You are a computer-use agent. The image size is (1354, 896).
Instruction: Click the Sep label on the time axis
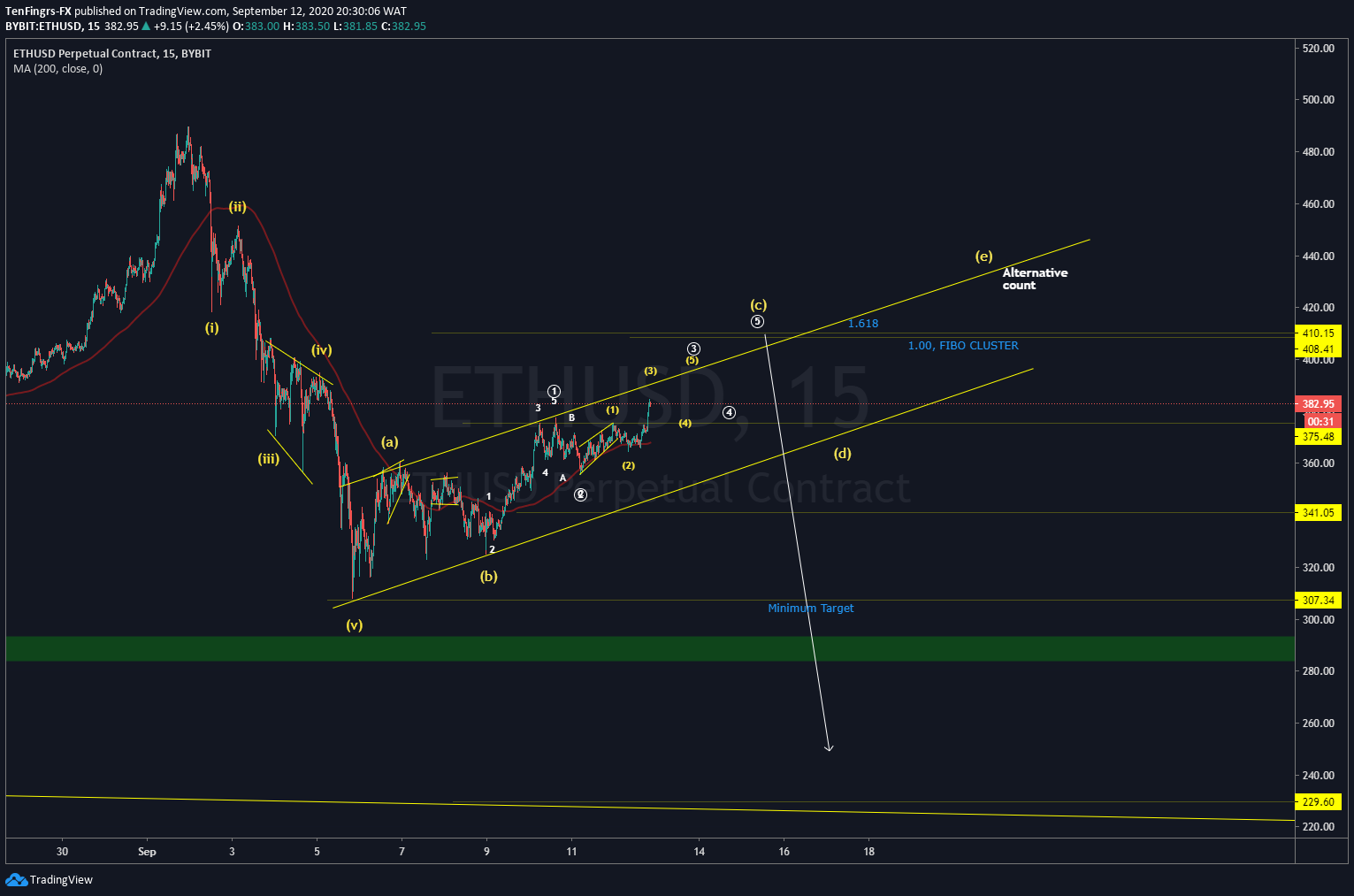[x=147, y=852]
